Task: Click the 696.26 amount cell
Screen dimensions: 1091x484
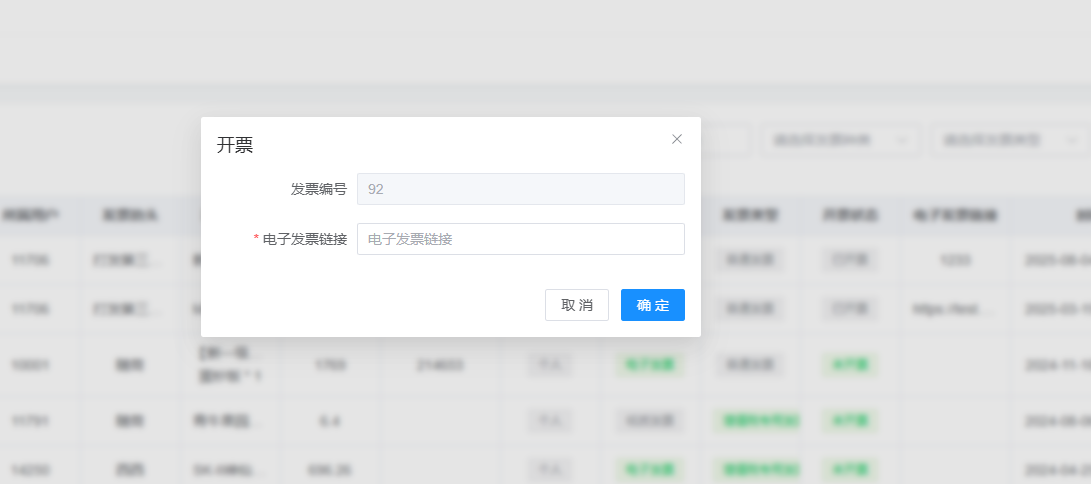Action: [x=329, y=468]
